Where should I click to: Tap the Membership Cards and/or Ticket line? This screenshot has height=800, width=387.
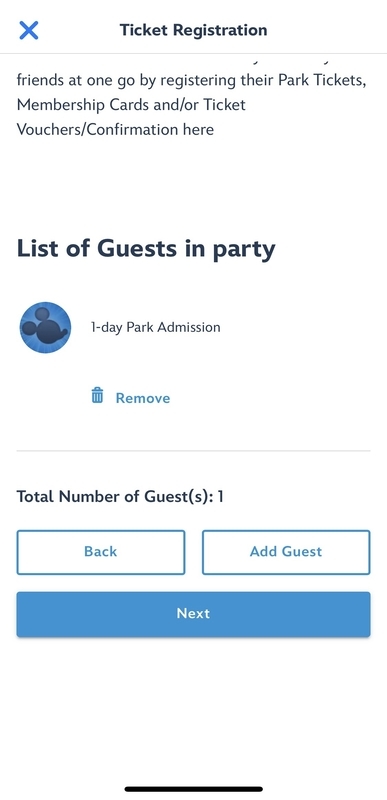click(x=131, y=105)
